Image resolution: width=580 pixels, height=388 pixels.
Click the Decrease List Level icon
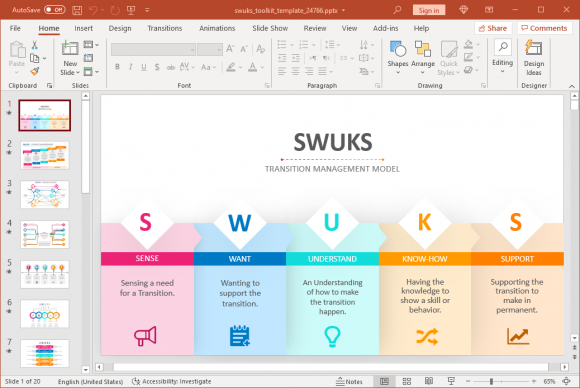click(282, 58)
